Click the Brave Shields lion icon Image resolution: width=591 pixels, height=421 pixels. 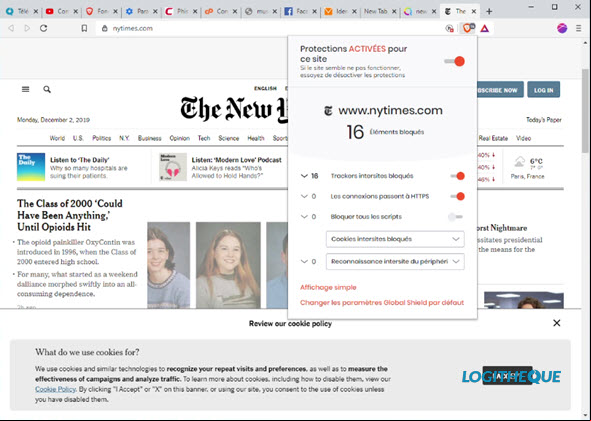pyautogui.click(x=467, y=28)
